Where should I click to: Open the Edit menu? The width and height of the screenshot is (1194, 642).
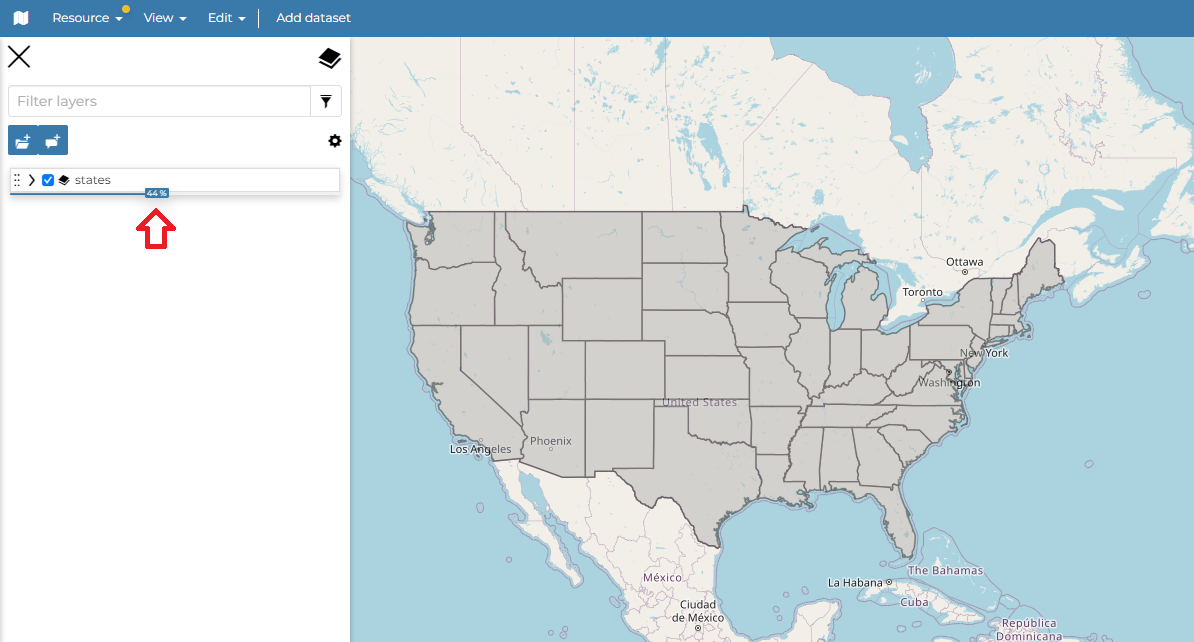226,18
